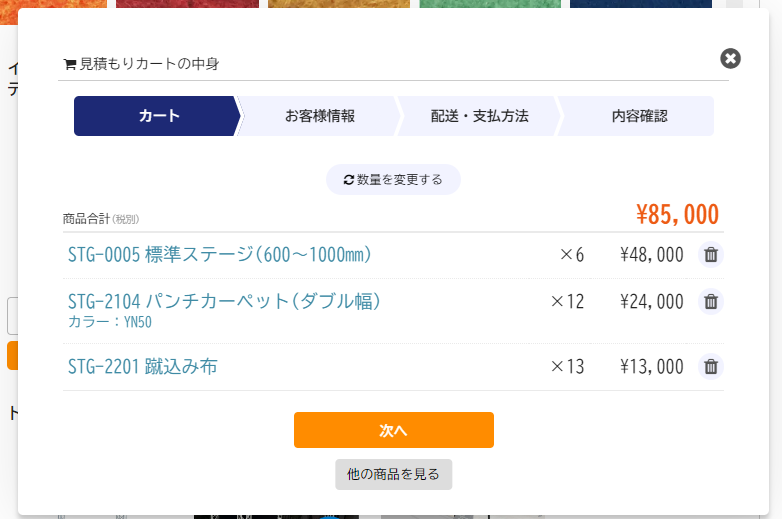Pick the yellow carpet color swatch

(x=339, y=4)
